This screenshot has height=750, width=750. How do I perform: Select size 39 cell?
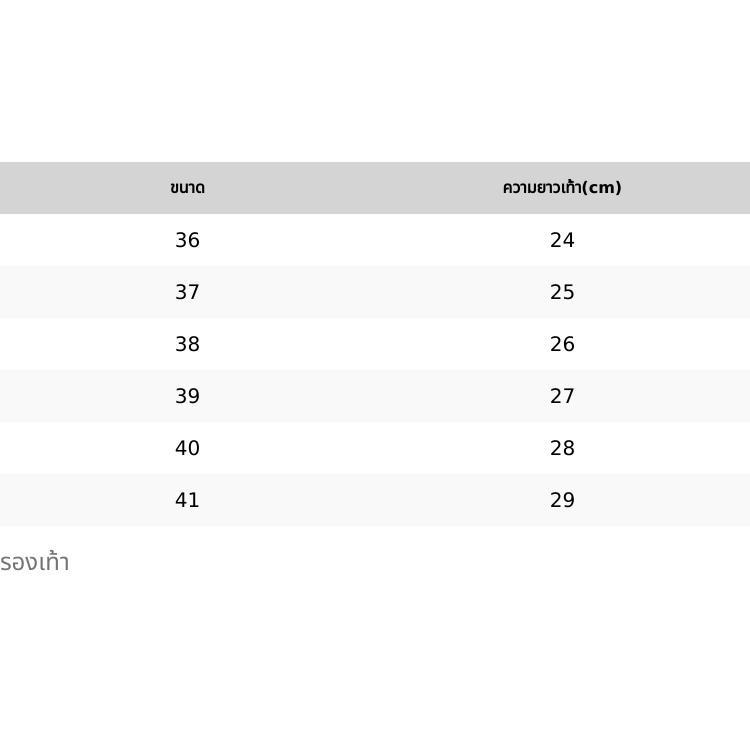[x=187, y=396]
